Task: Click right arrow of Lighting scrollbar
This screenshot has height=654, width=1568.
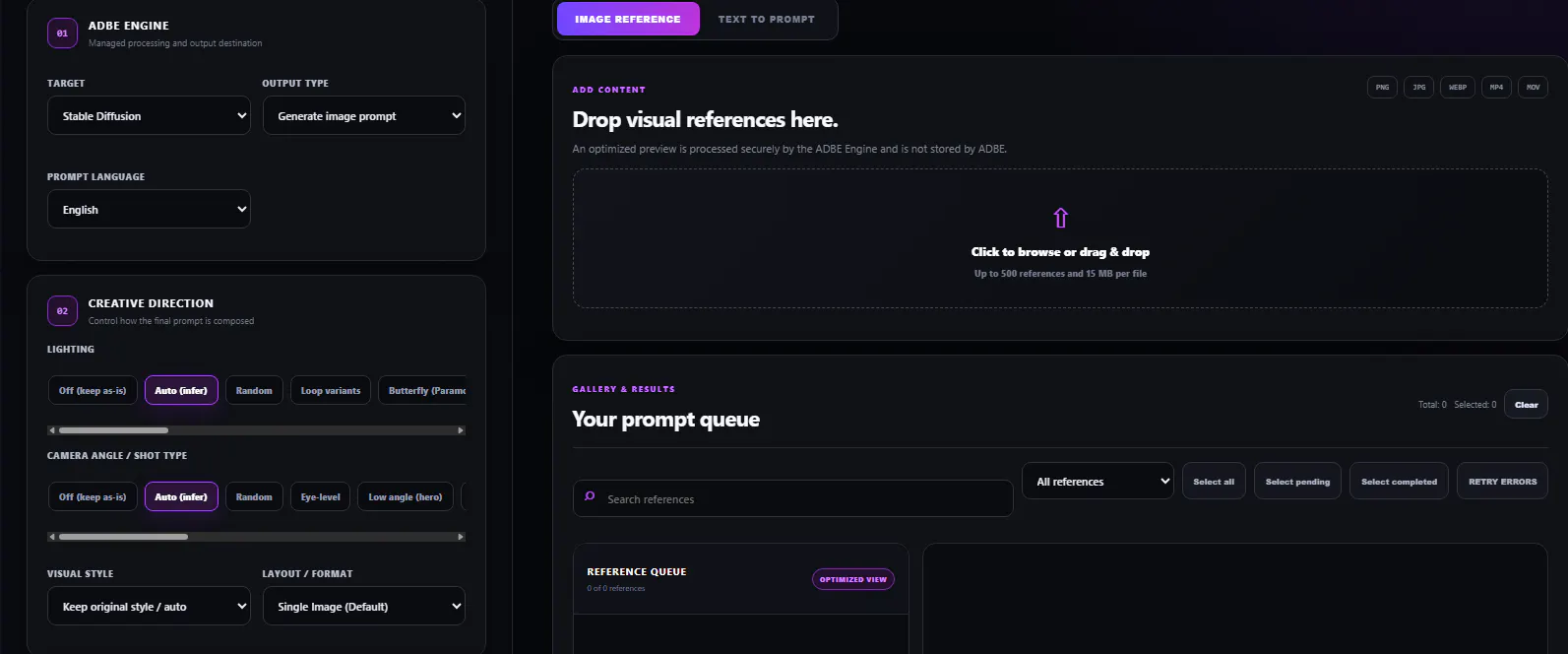Action: (x=461, y=430)
